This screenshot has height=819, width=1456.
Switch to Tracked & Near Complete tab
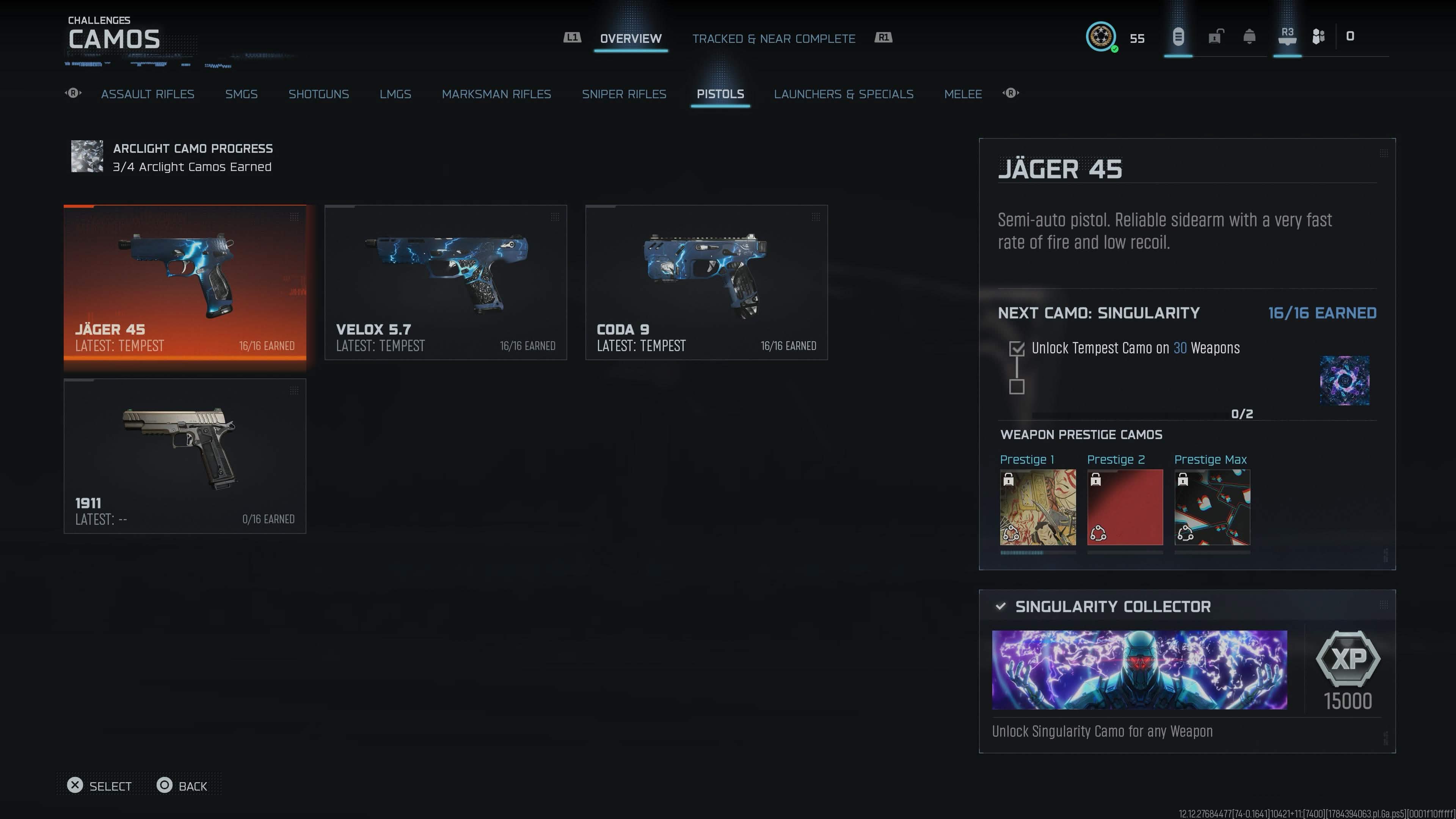click(774, 38)
